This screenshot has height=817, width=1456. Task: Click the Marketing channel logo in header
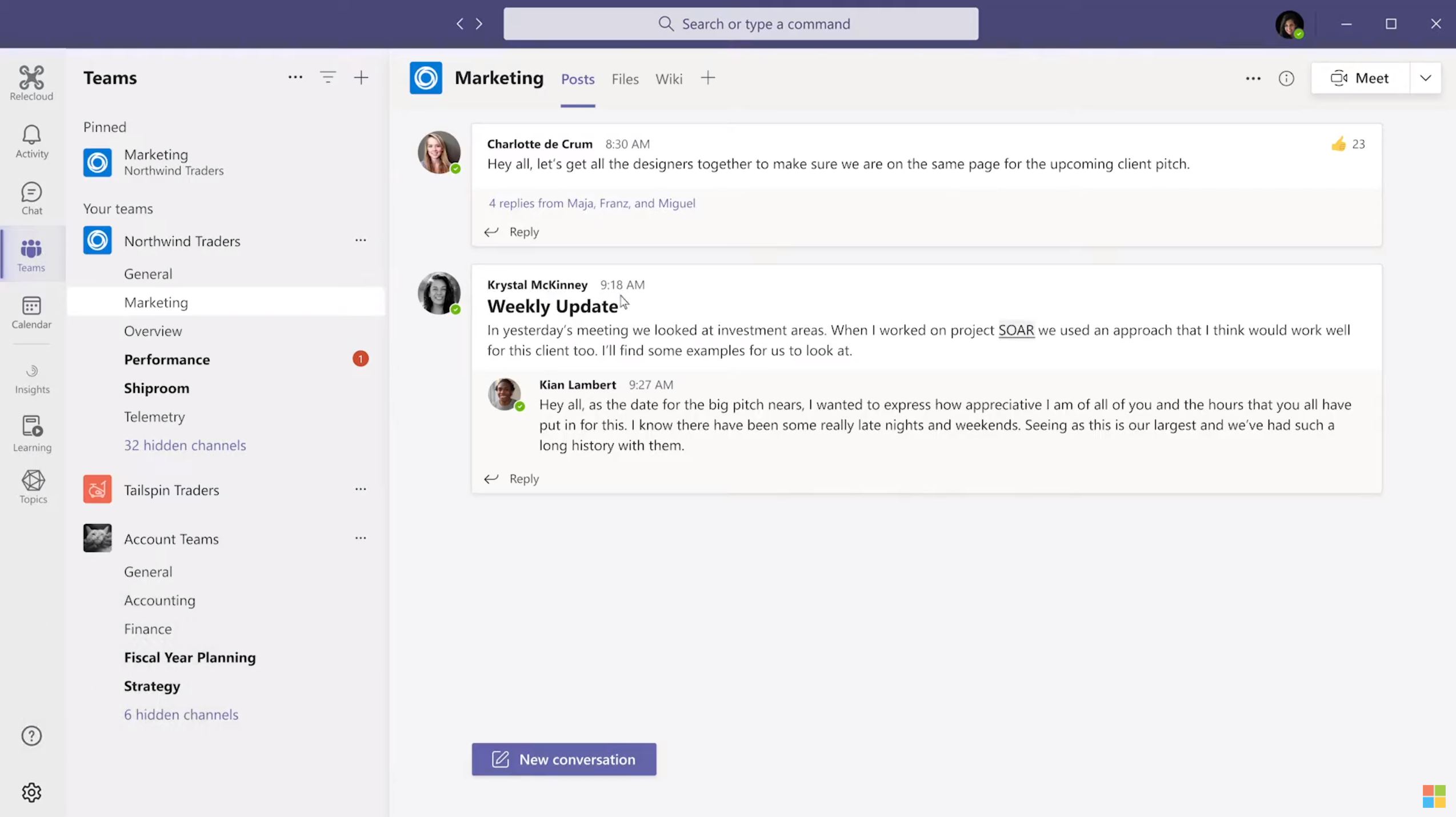point(426,78)
